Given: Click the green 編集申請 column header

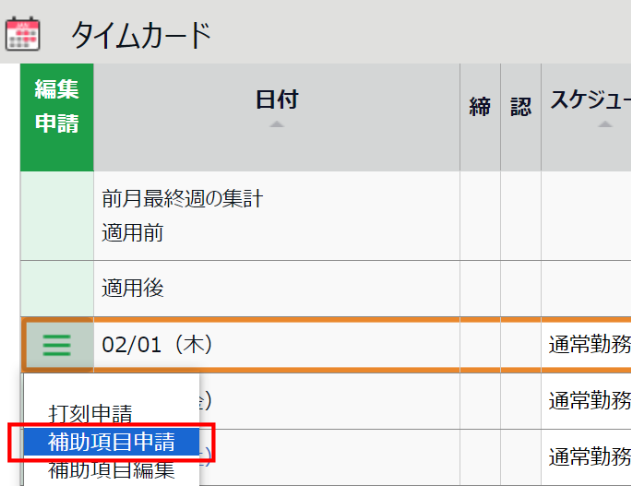Looking at the screenshot, I should 57,117.
